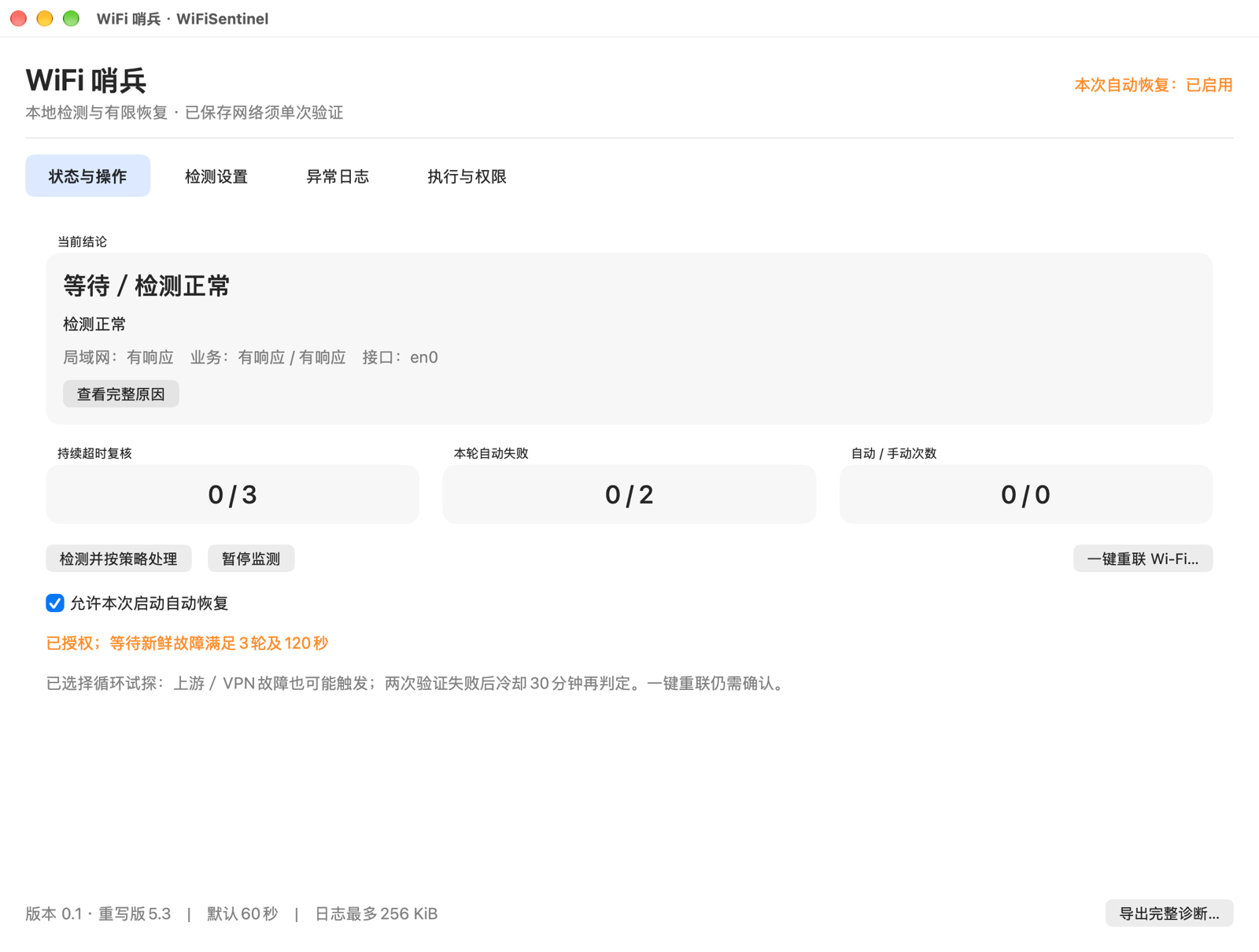Click the 查看完整原因 button
This screenshot has width=1259, height=952.
coord(120,394)
